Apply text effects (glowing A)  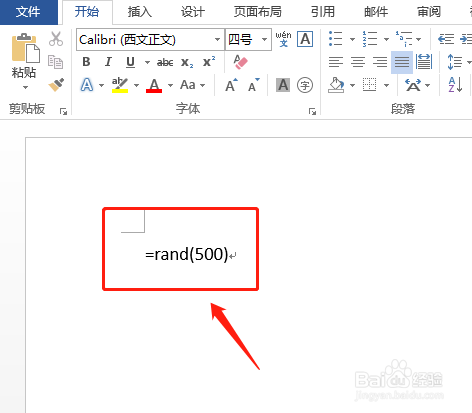coord(87,85)
